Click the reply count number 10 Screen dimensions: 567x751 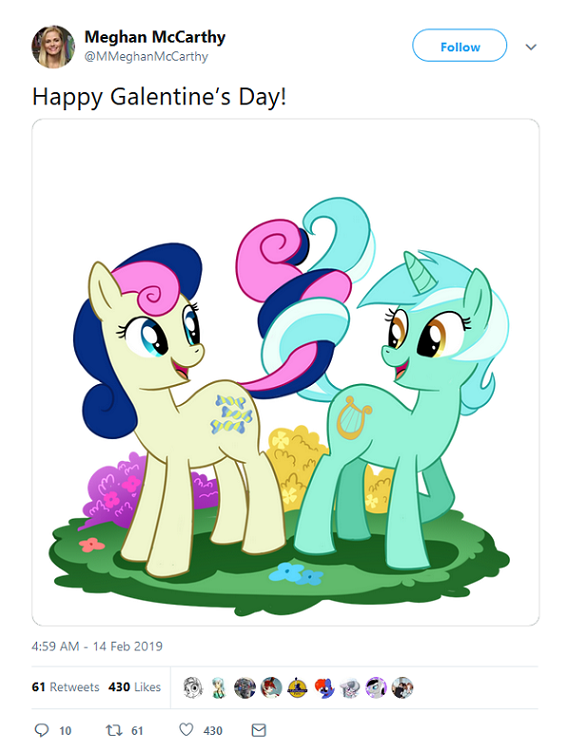tap(65, 730)
